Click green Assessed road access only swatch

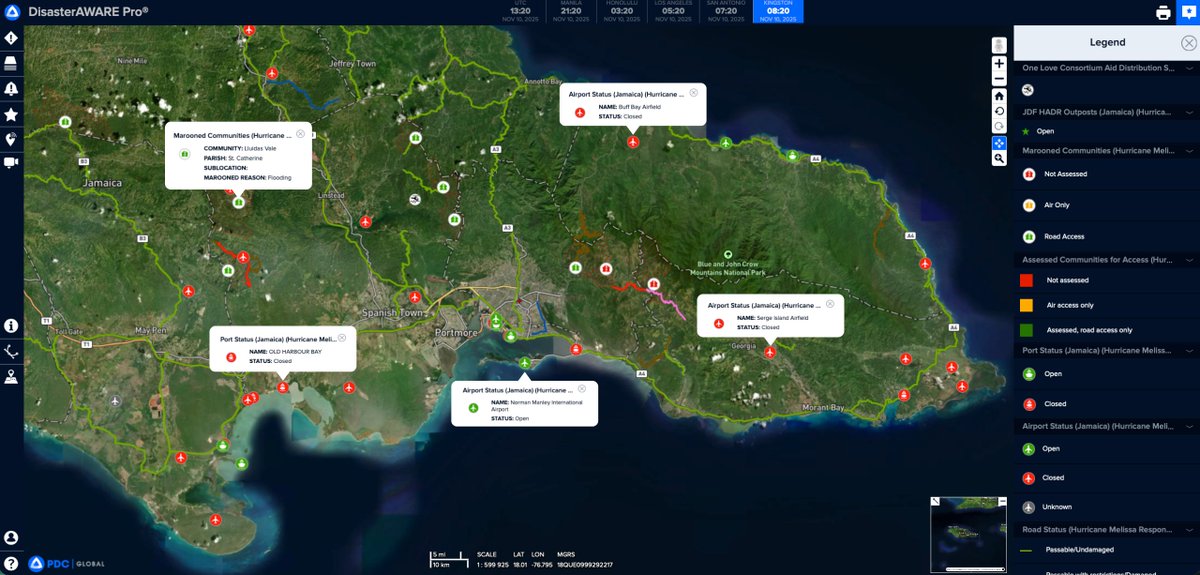[x=1026, y=330]
